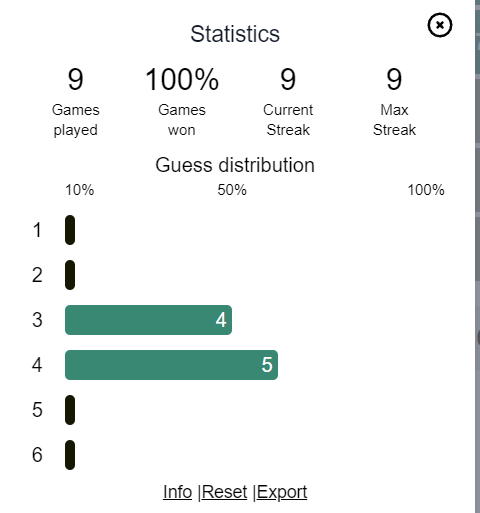Click the Guess distribution heading
The width and height of the screenshot is (480, 513).
tap(235, 165)
